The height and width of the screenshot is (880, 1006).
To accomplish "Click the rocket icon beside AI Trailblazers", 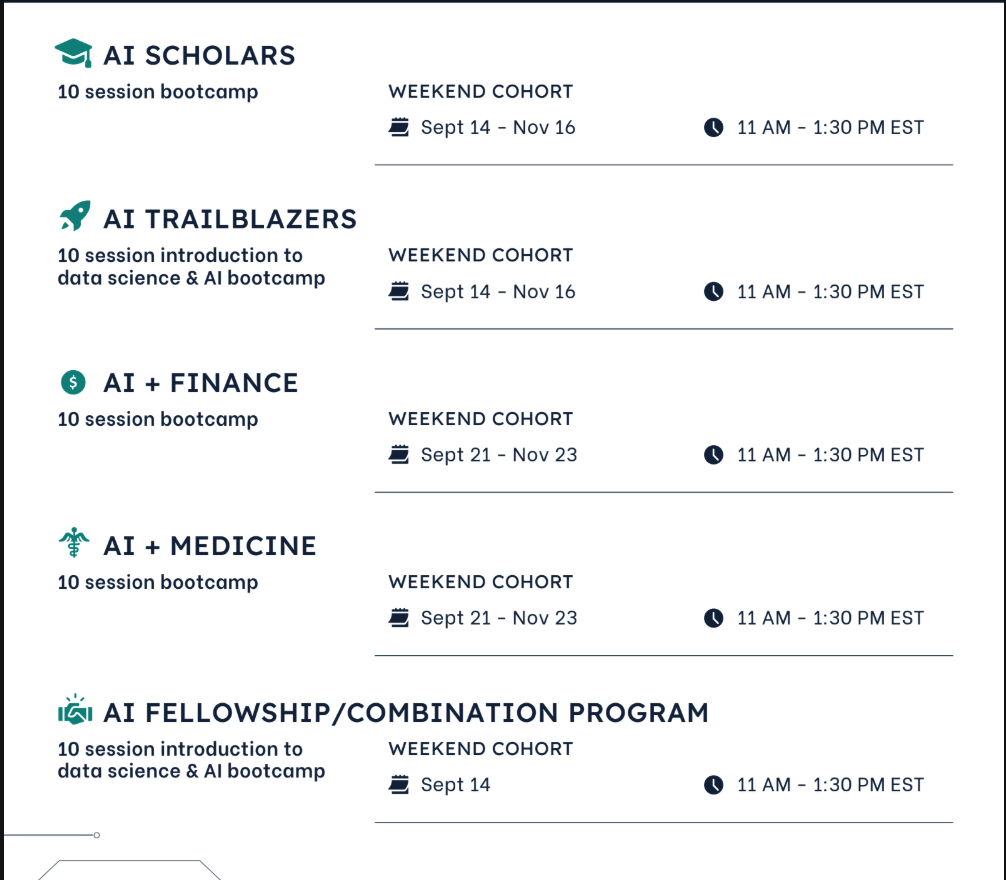I will (74, 217).
